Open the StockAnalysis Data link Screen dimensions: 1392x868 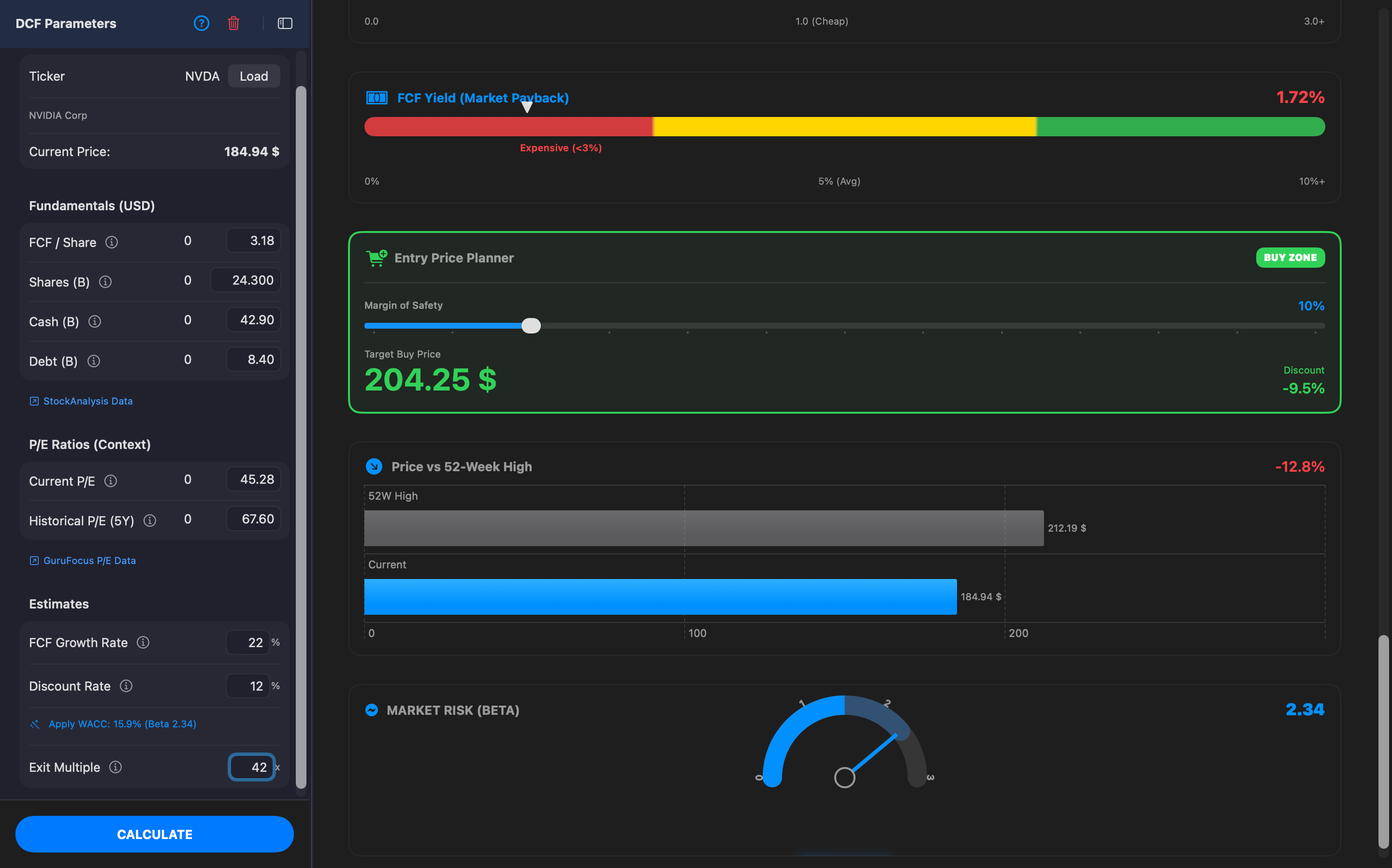pyautogui.click(x=87, y=401)
